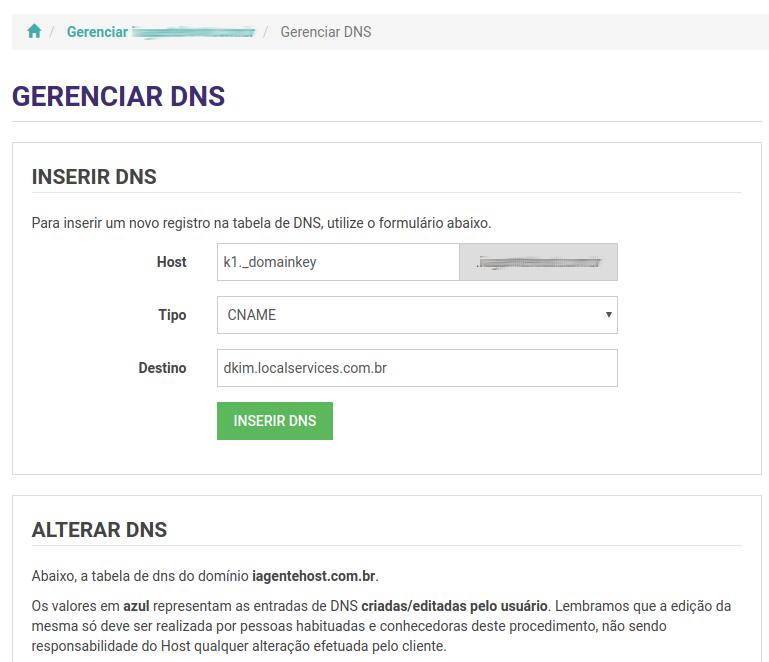The height and width of the screenshot is (662, 769).
Task: Click the Destino field label
Action: click(162, 368)
